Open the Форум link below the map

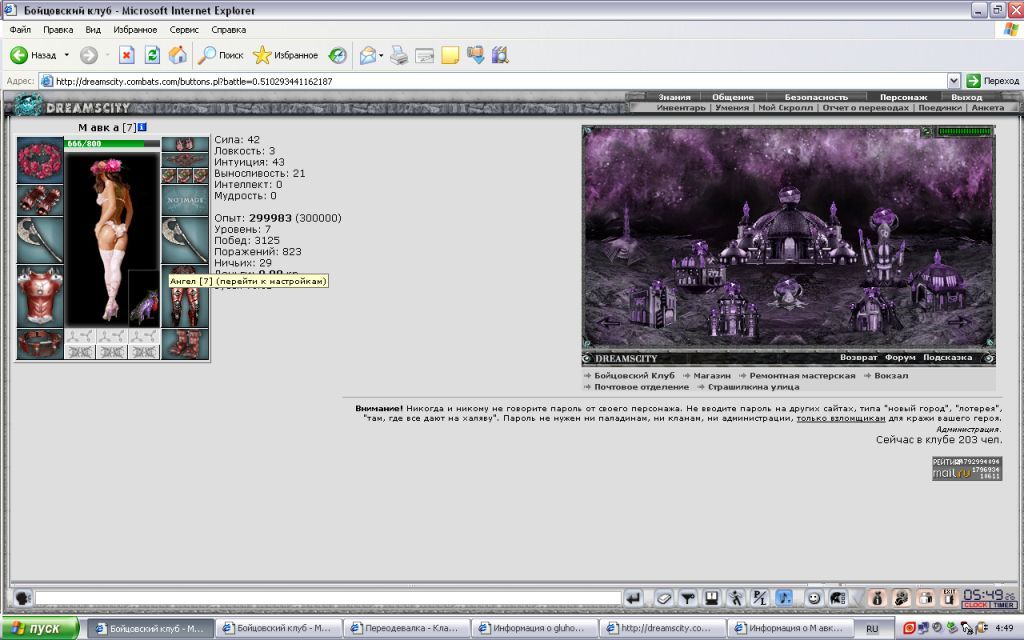tap(900, 357)
